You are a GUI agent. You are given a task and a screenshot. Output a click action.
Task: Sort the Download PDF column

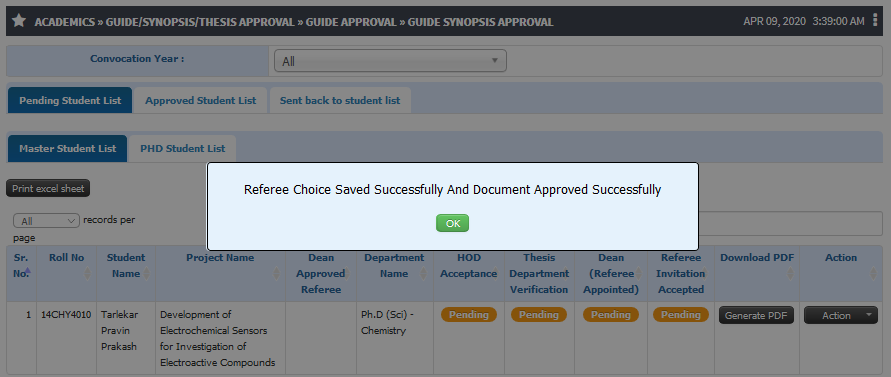click(790, 274)
